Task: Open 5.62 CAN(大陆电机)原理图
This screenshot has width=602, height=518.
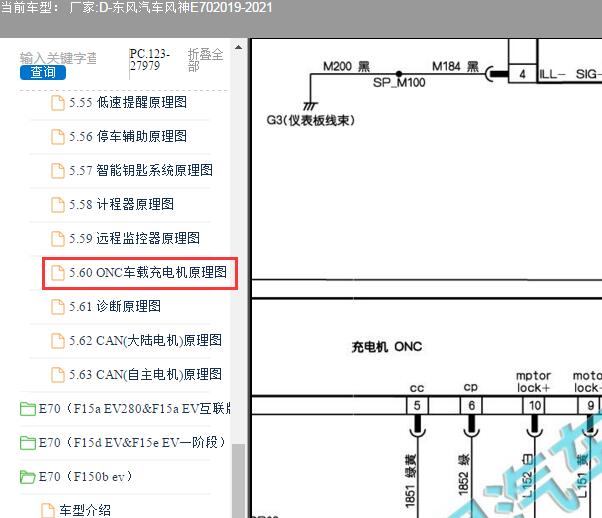Action: pos(145,341)
